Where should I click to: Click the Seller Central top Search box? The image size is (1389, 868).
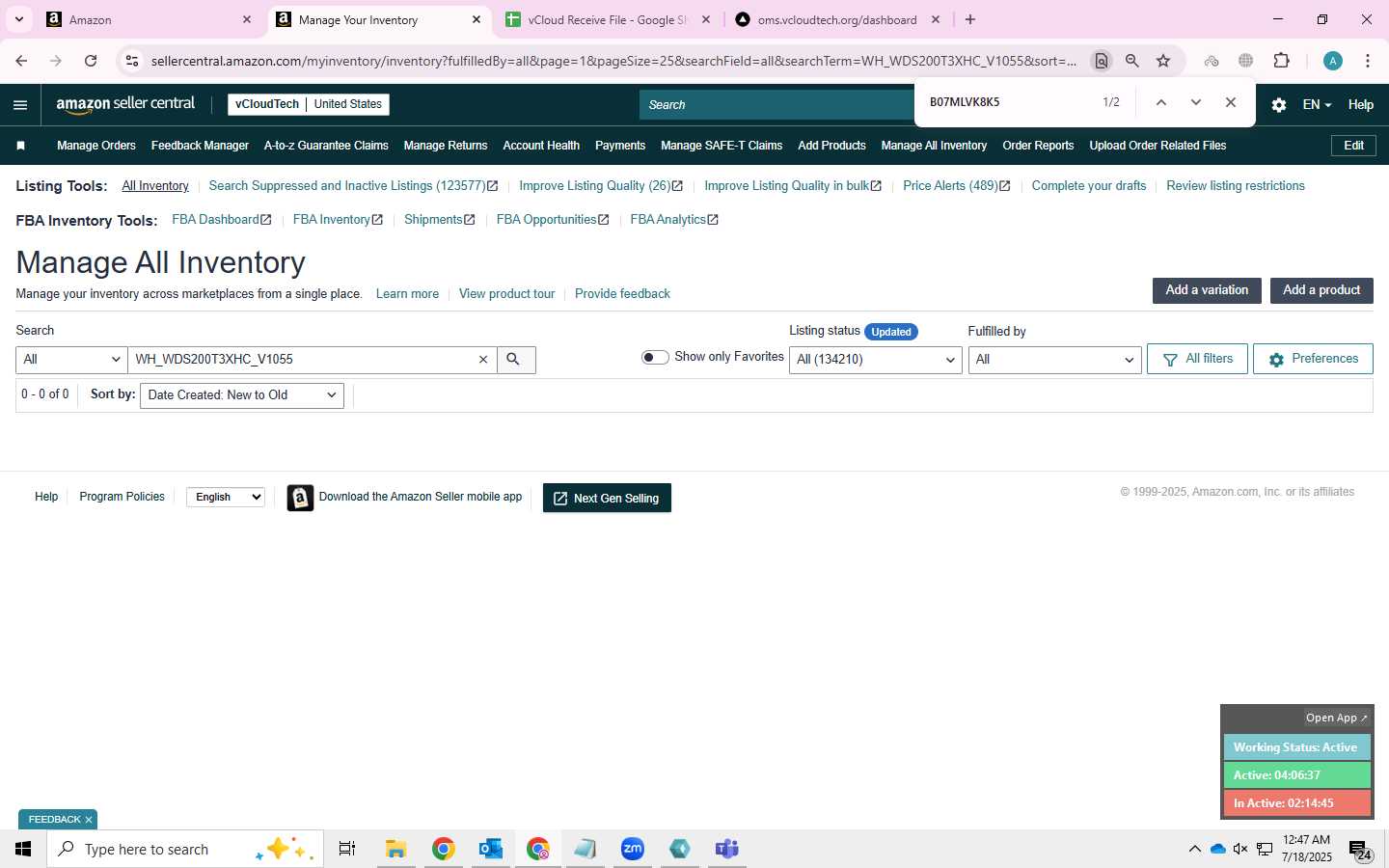[776, 105]
